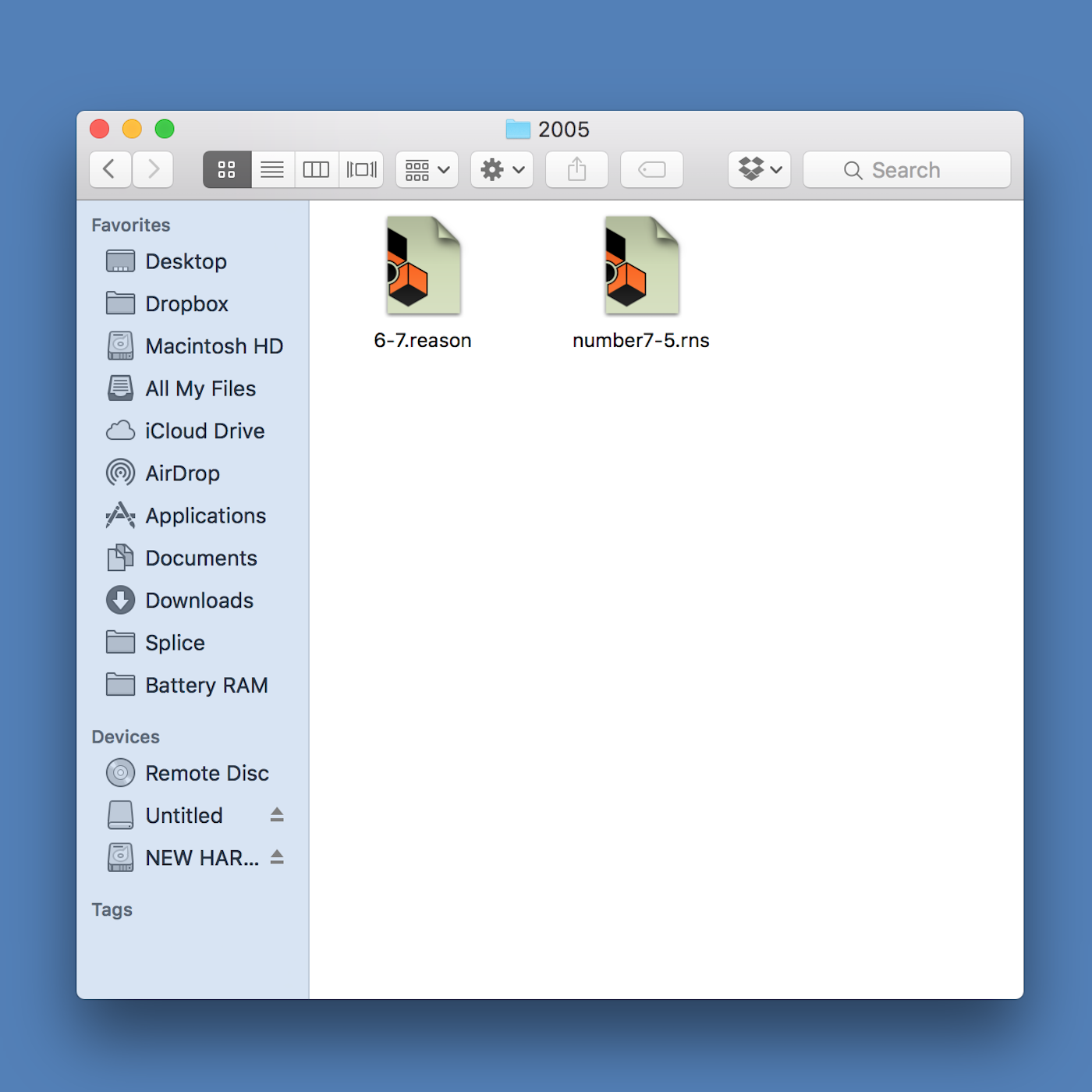Open the Arrange items dropdown
The width and height of the screenshot is (1092, 1092).
(427, 169)
